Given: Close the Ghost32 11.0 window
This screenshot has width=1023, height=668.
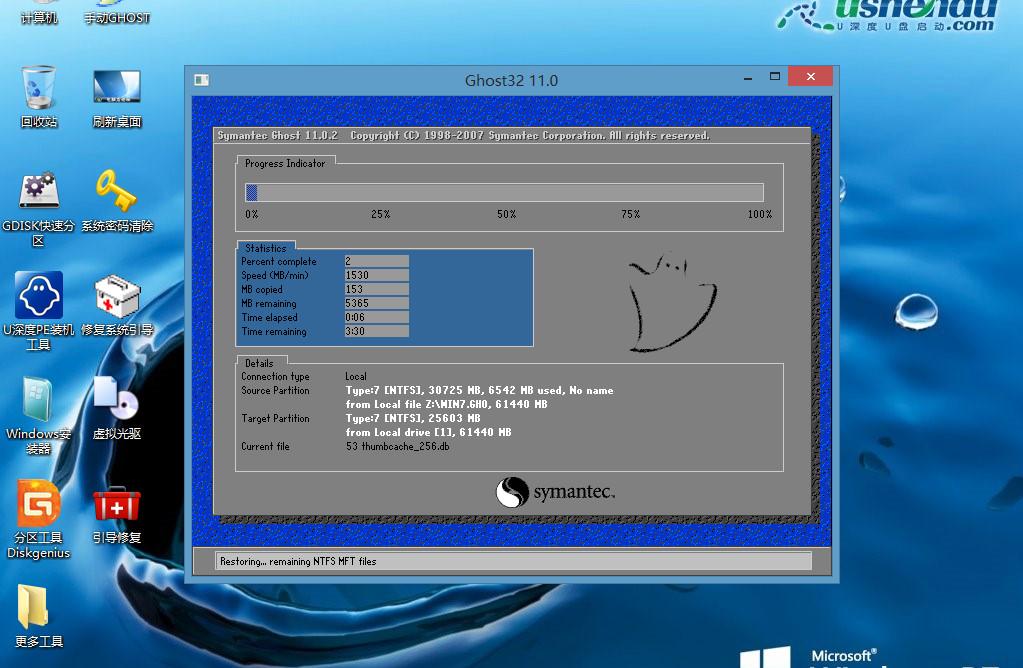Looking at the screenshot, I should coord(810,76).
